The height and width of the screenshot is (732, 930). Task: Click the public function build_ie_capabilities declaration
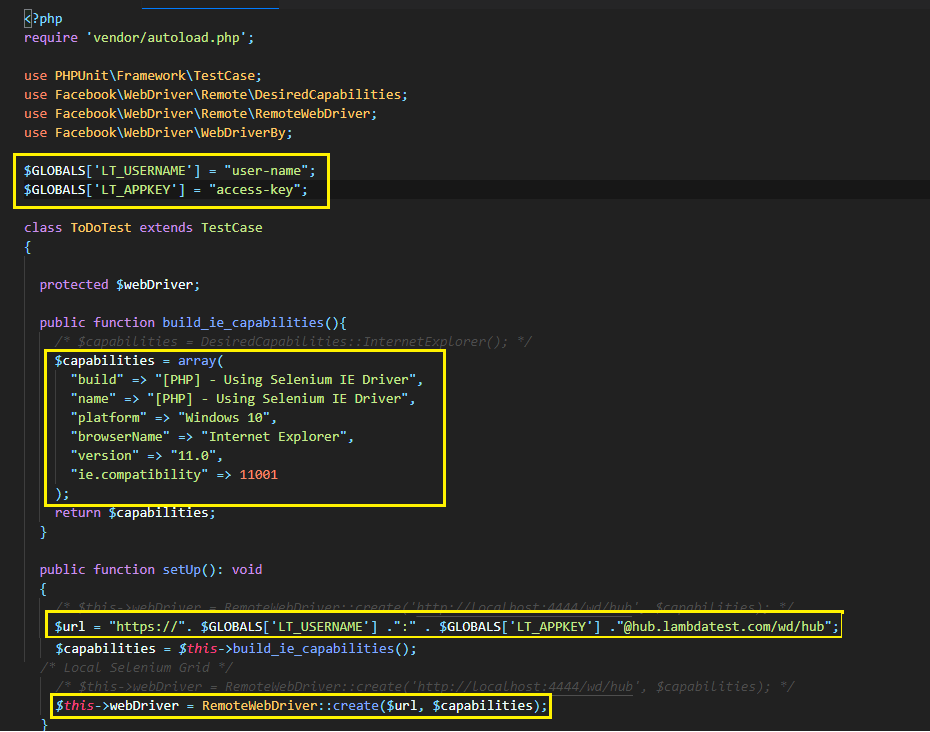[x=192, y=323]
